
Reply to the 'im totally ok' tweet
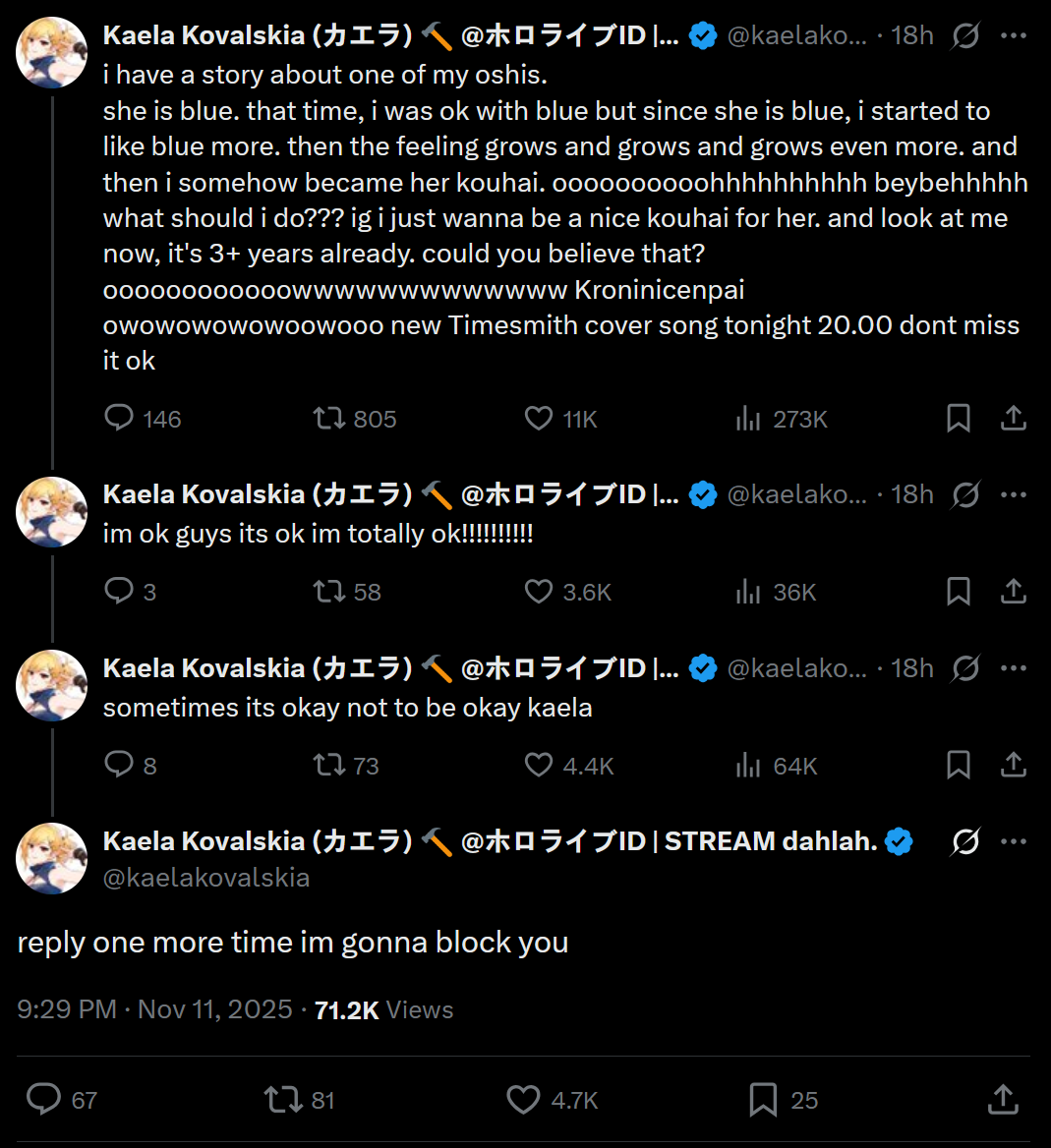[119, 592]
